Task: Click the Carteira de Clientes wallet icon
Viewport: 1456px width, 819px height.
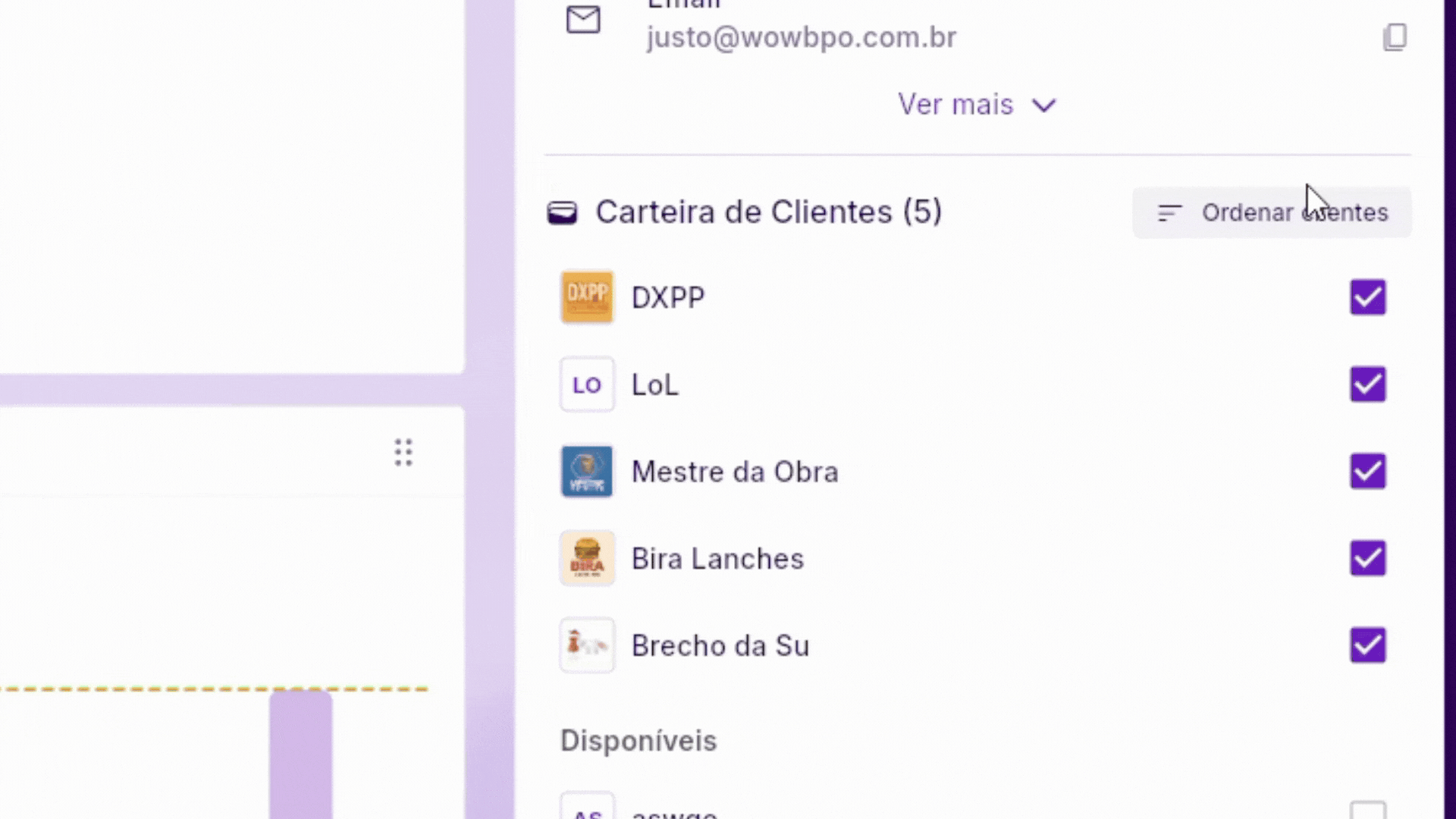Action: (563, 212)
